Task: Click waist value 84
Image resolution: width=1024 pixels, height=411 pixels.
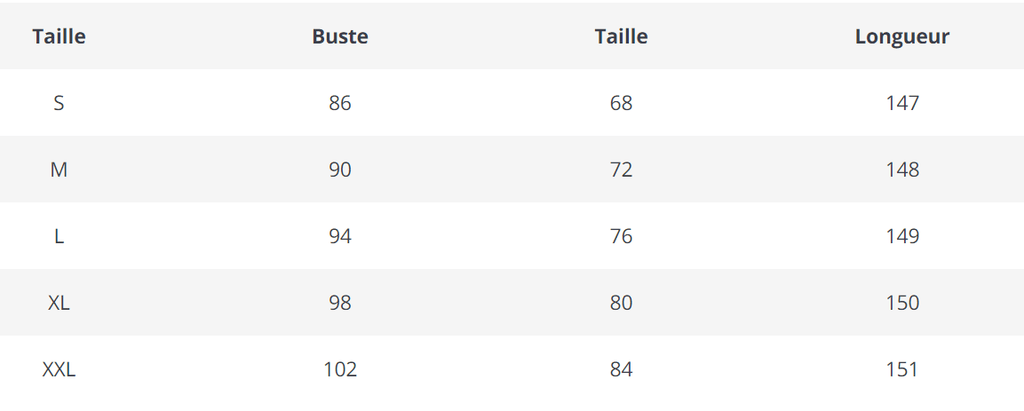Action: [621, 370]
